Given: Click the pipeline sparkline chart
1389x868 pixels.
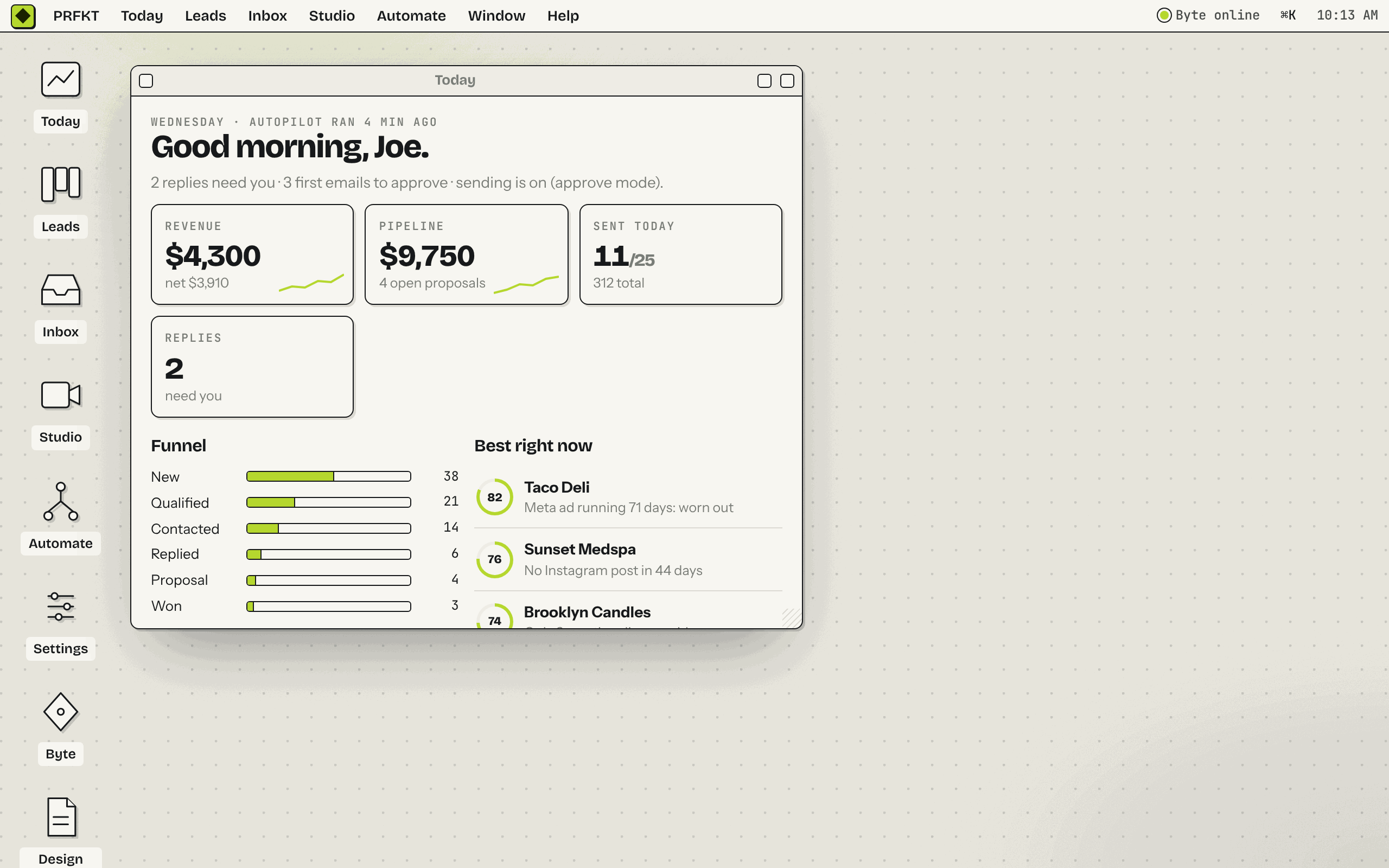Looking at the screenshot, I should (x=526, y=284).
